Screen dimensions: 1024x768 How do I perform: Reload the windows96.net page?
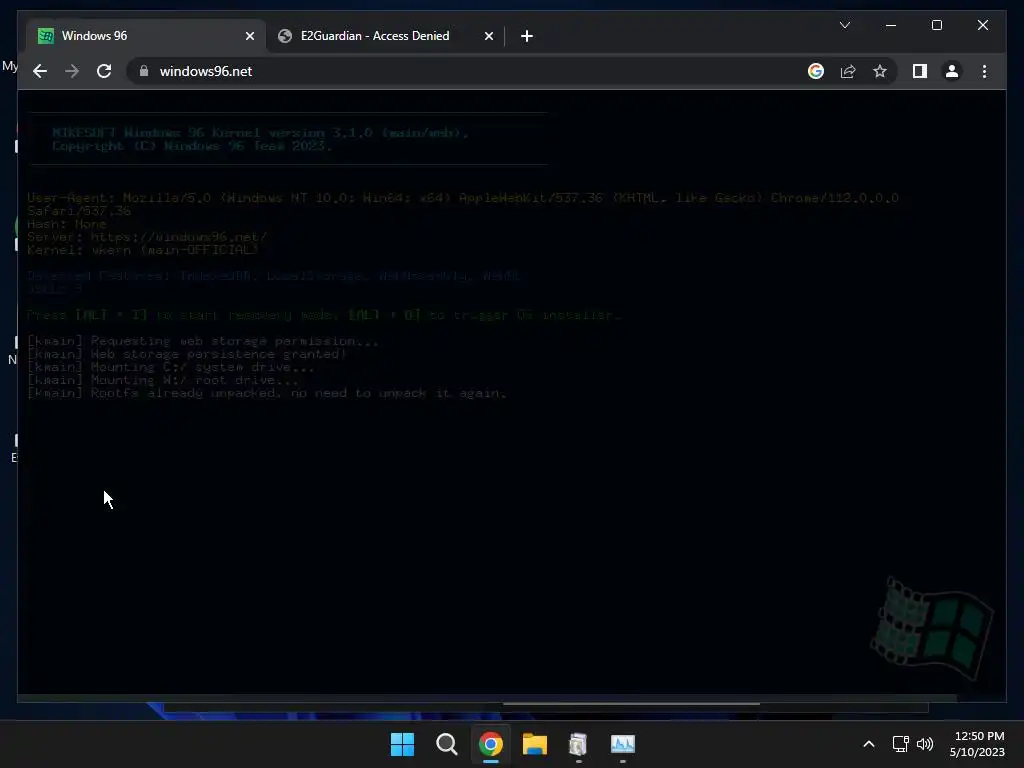click(x=104, y=71)
